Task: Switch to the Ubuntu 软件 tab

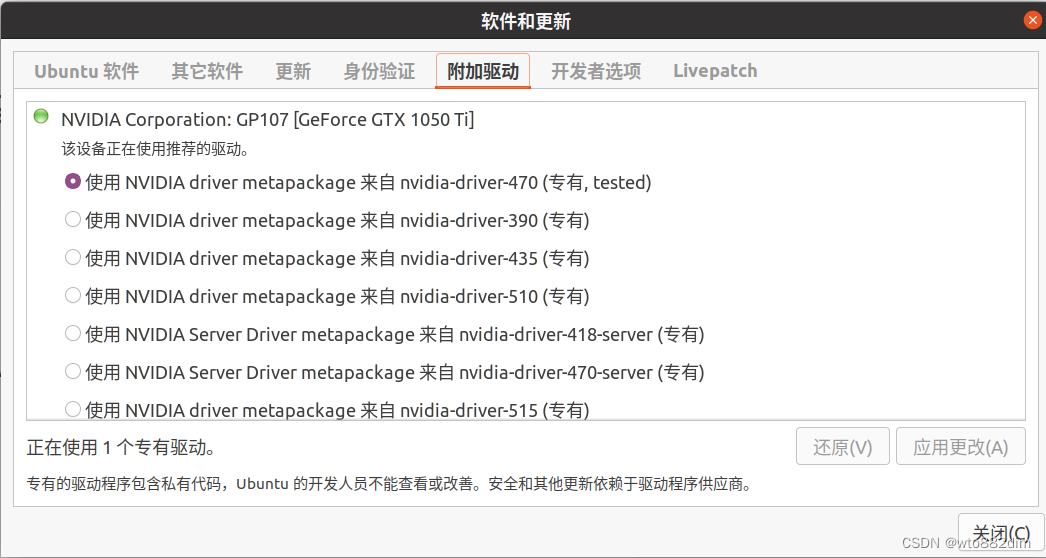Action: pos(87,71)
